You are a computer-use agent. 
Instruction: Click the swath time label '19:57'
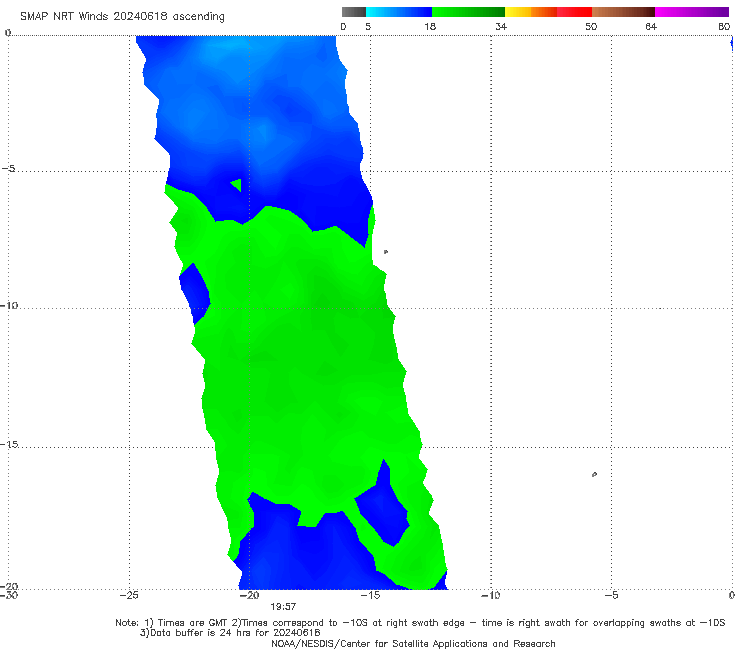283,607
